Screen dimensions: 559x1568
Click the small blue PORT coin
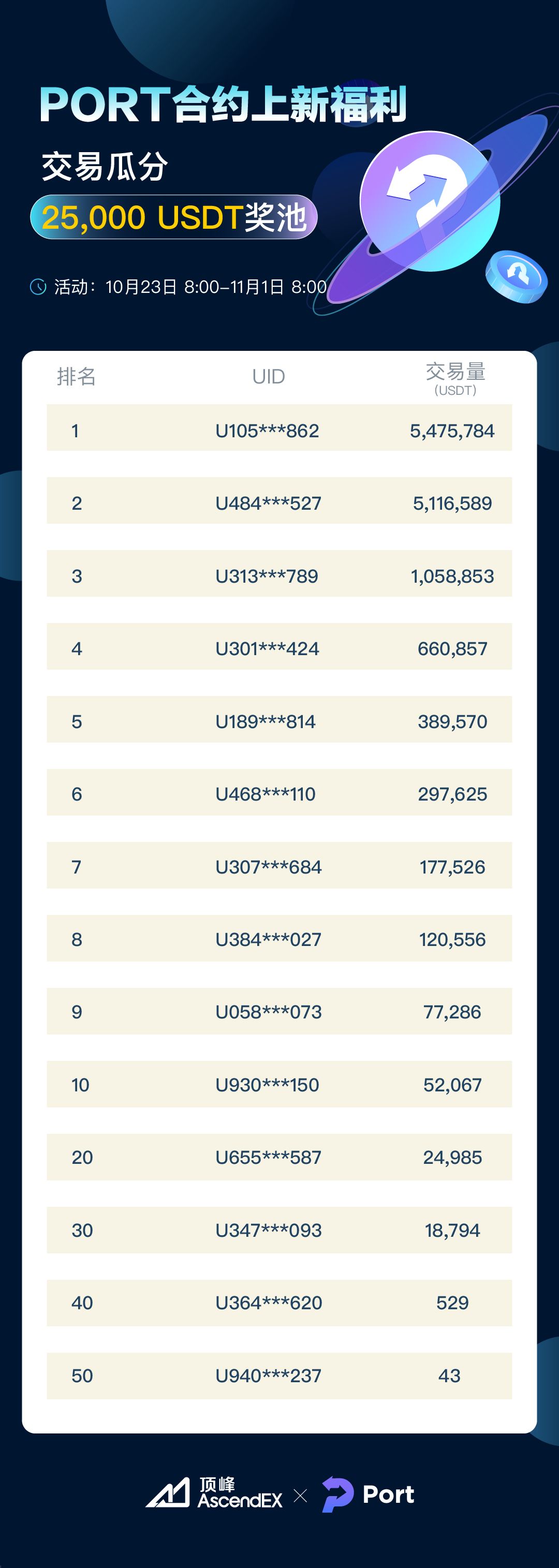516,276
